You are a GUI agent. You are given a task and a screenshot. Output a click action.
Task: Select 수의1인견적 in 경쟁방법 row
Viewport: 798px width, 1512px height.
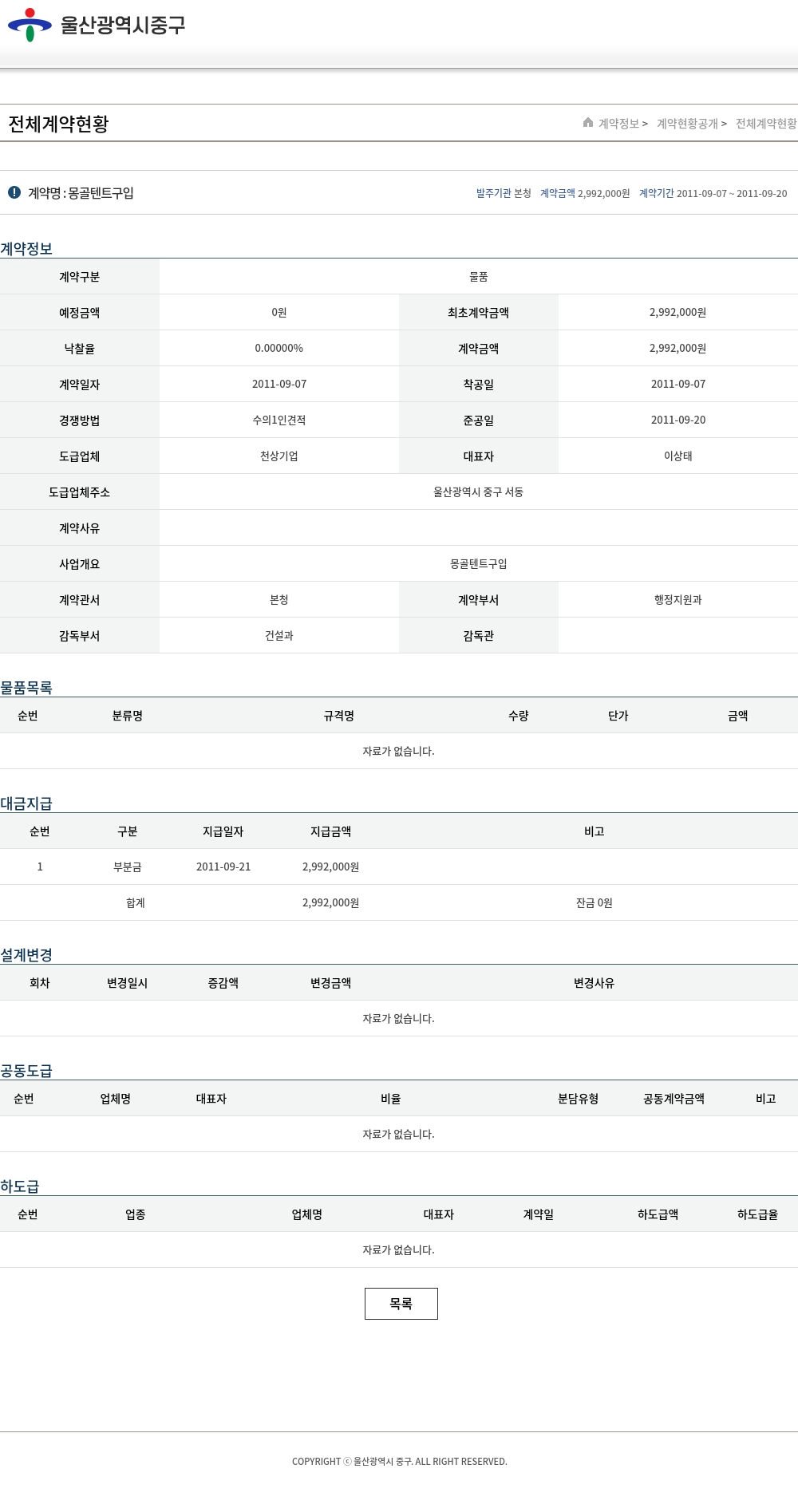(279, 420)
